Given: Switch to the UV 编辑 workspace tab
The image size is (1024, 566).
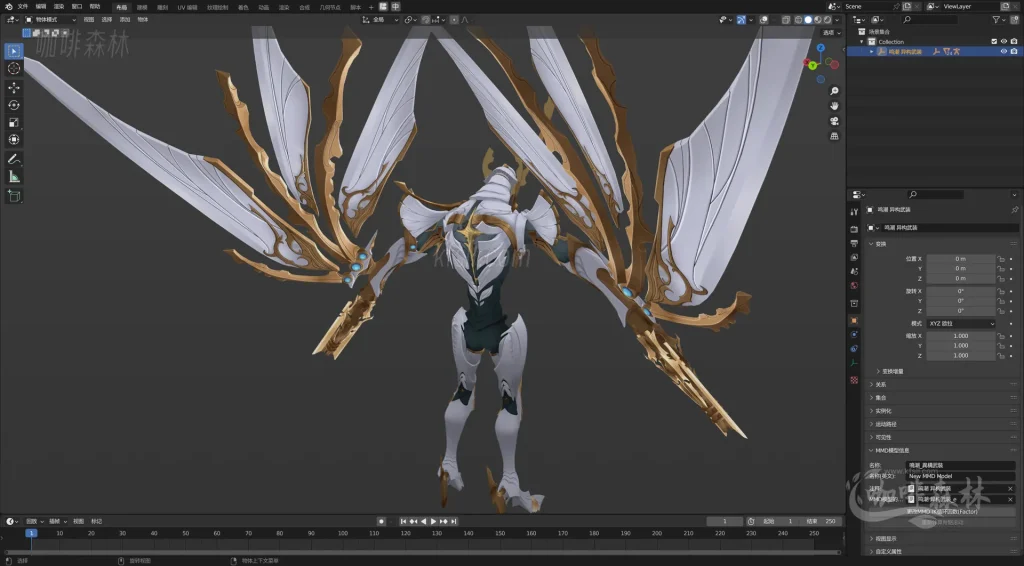Looking at the screenshot, I should 187,7.
